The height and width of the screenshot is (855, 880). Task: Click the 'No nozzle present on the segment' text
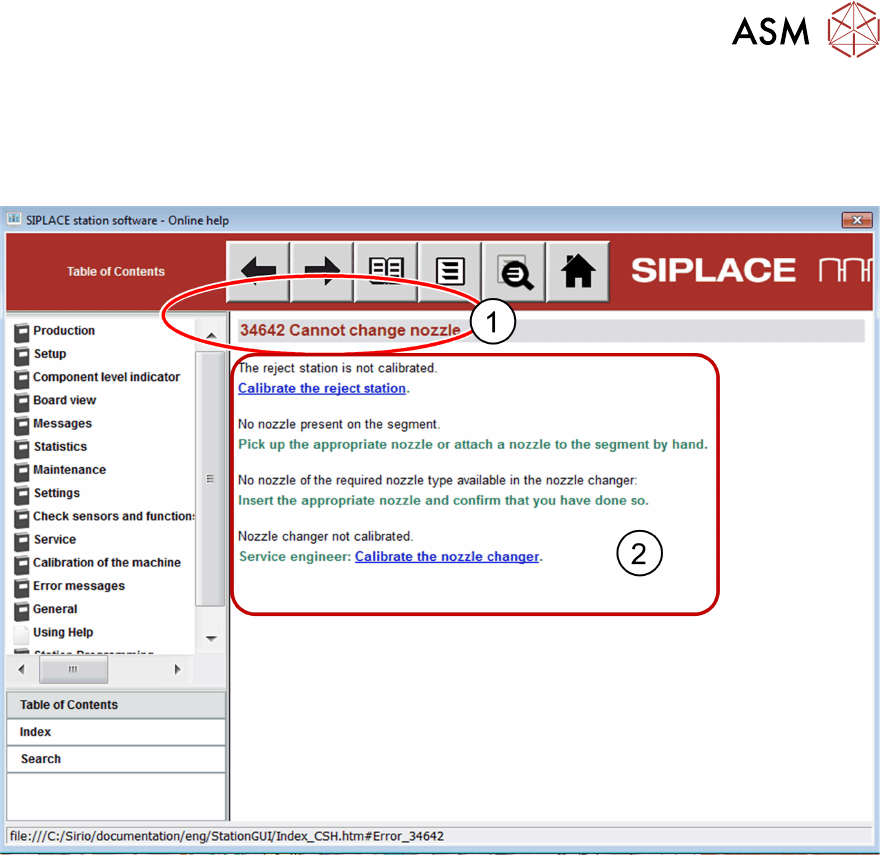click(339, 424)
